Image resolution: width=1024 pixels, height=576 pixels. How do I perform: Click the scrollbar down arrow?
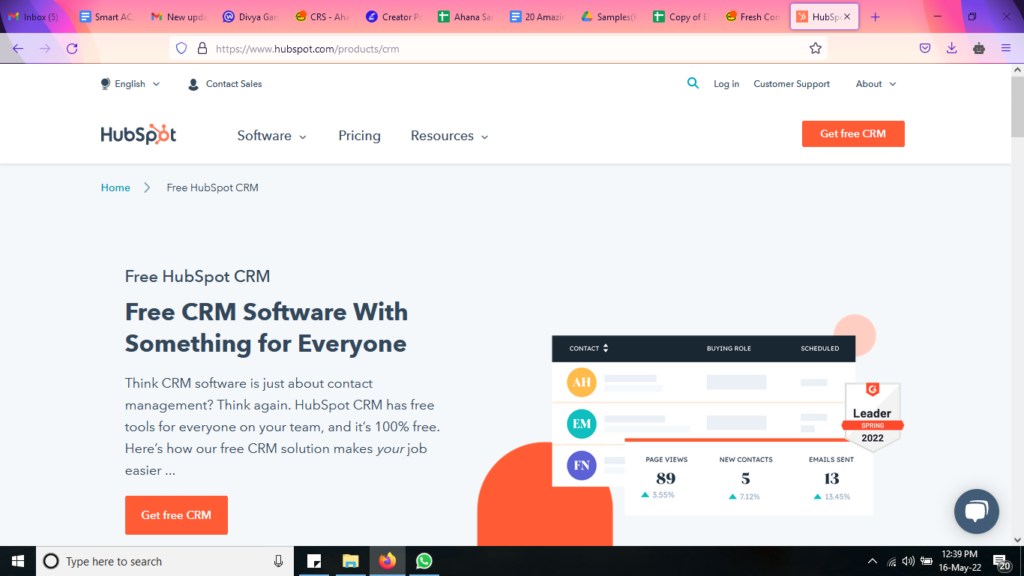coord(1017,539)
